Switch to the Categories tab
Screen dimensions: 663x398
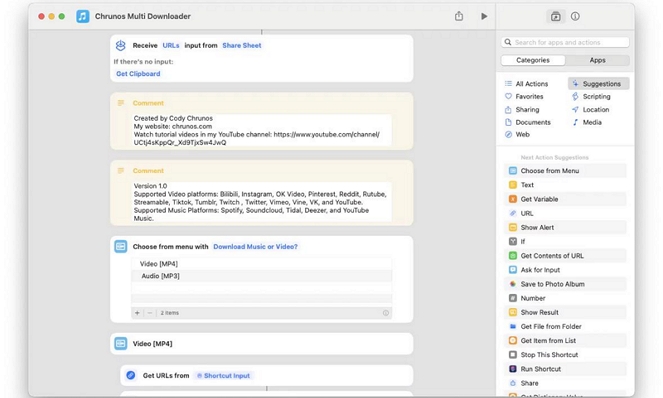coord(533,60)
